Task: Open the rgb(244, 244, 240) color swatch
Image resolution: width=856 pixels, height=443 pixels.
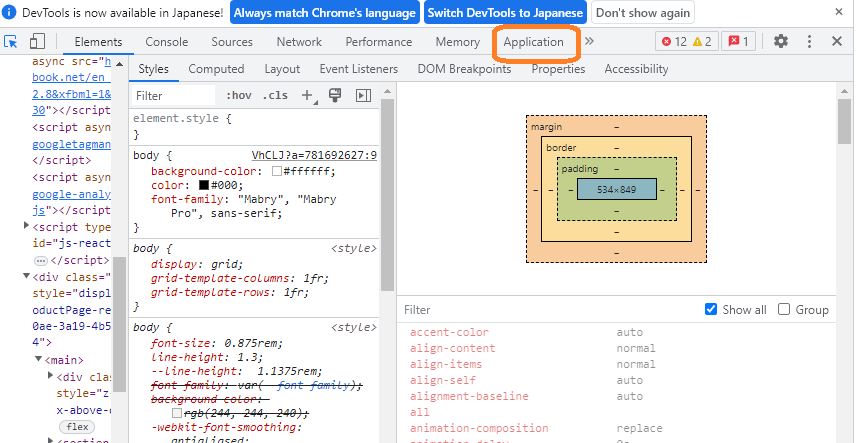Action: coord(177,413)
